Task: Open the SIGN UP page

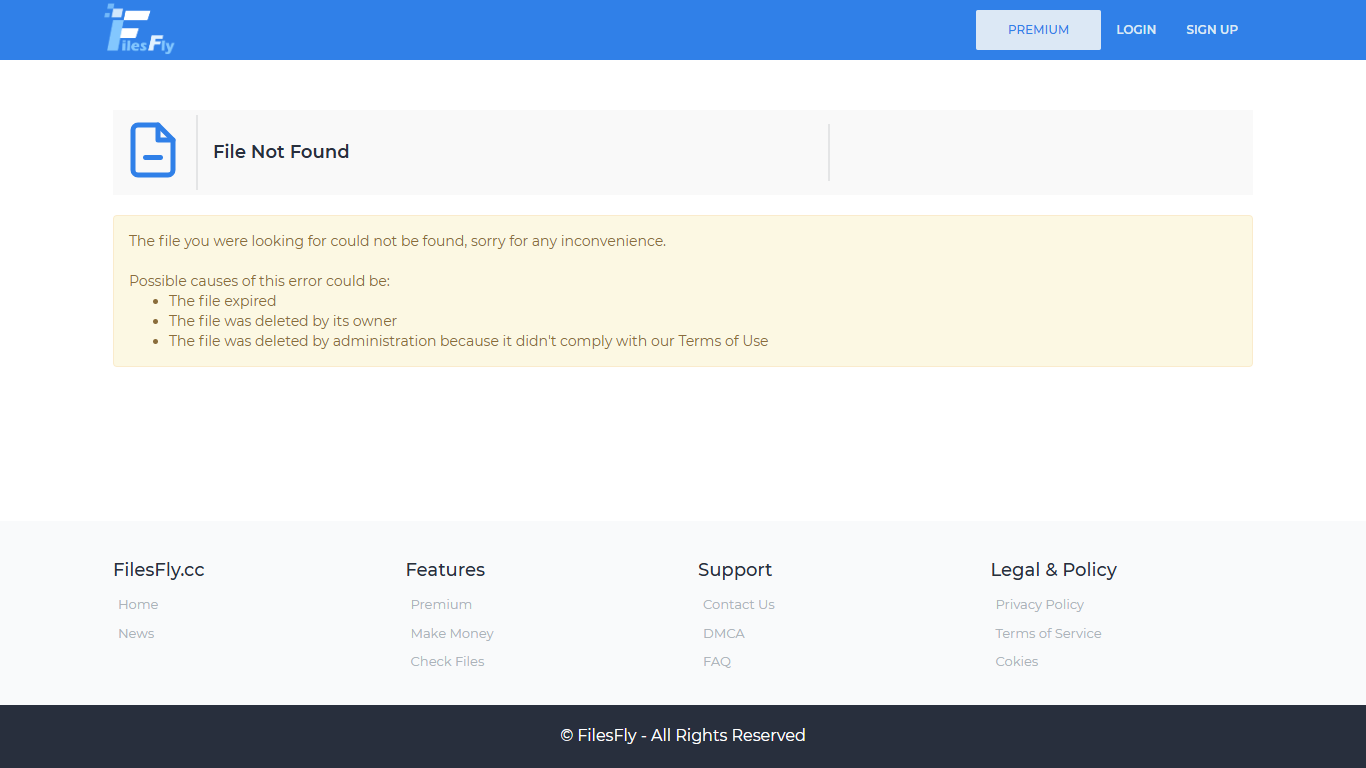Action: point(1212,30)
